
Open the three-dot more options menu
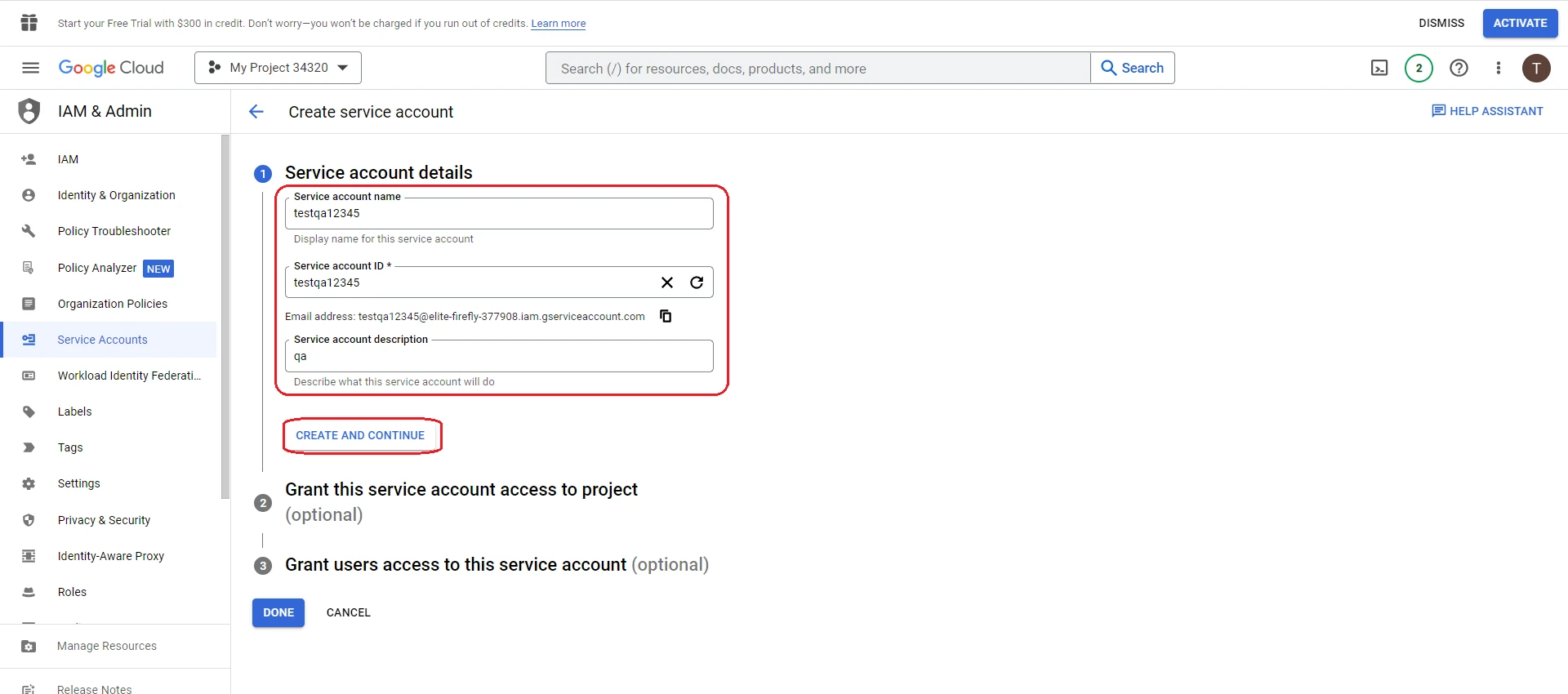pos(1498,68)
